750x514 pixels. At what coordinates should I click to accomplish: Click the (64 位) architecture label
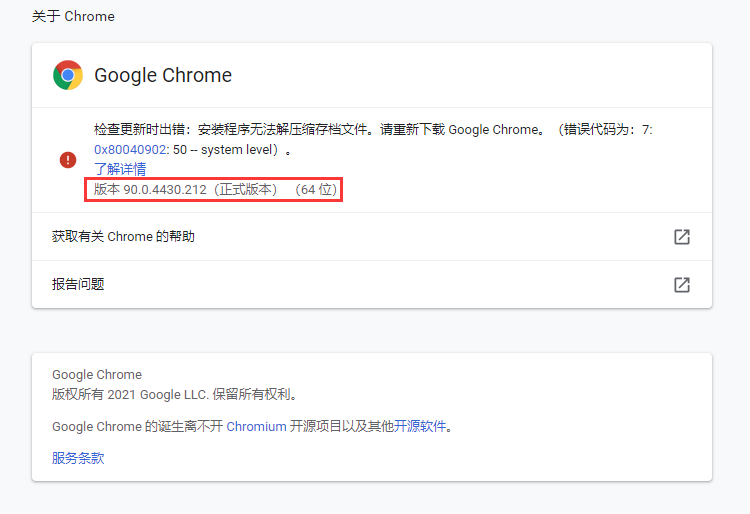(315, 189)
